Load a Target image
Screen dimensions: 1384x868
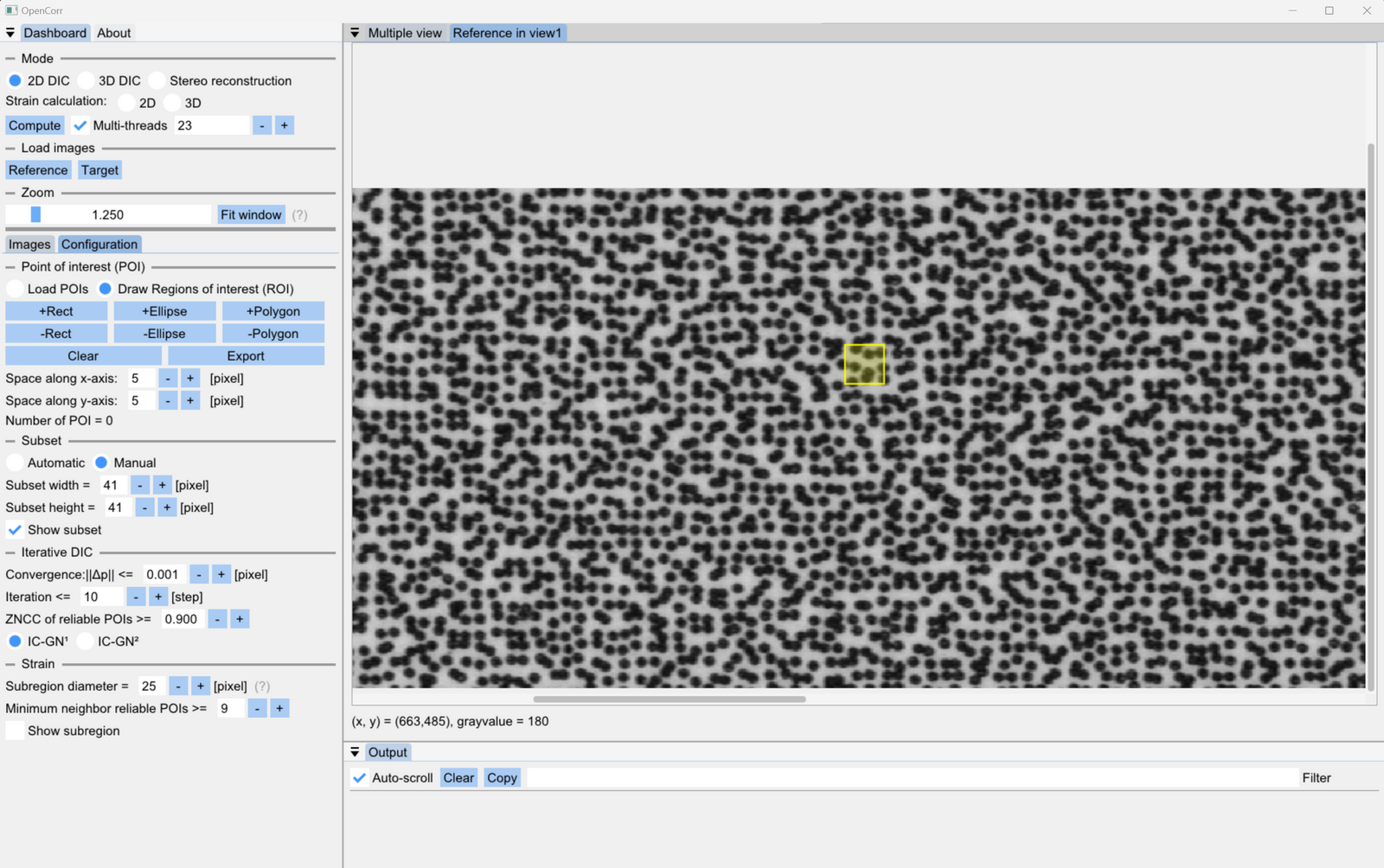[99, 169]
